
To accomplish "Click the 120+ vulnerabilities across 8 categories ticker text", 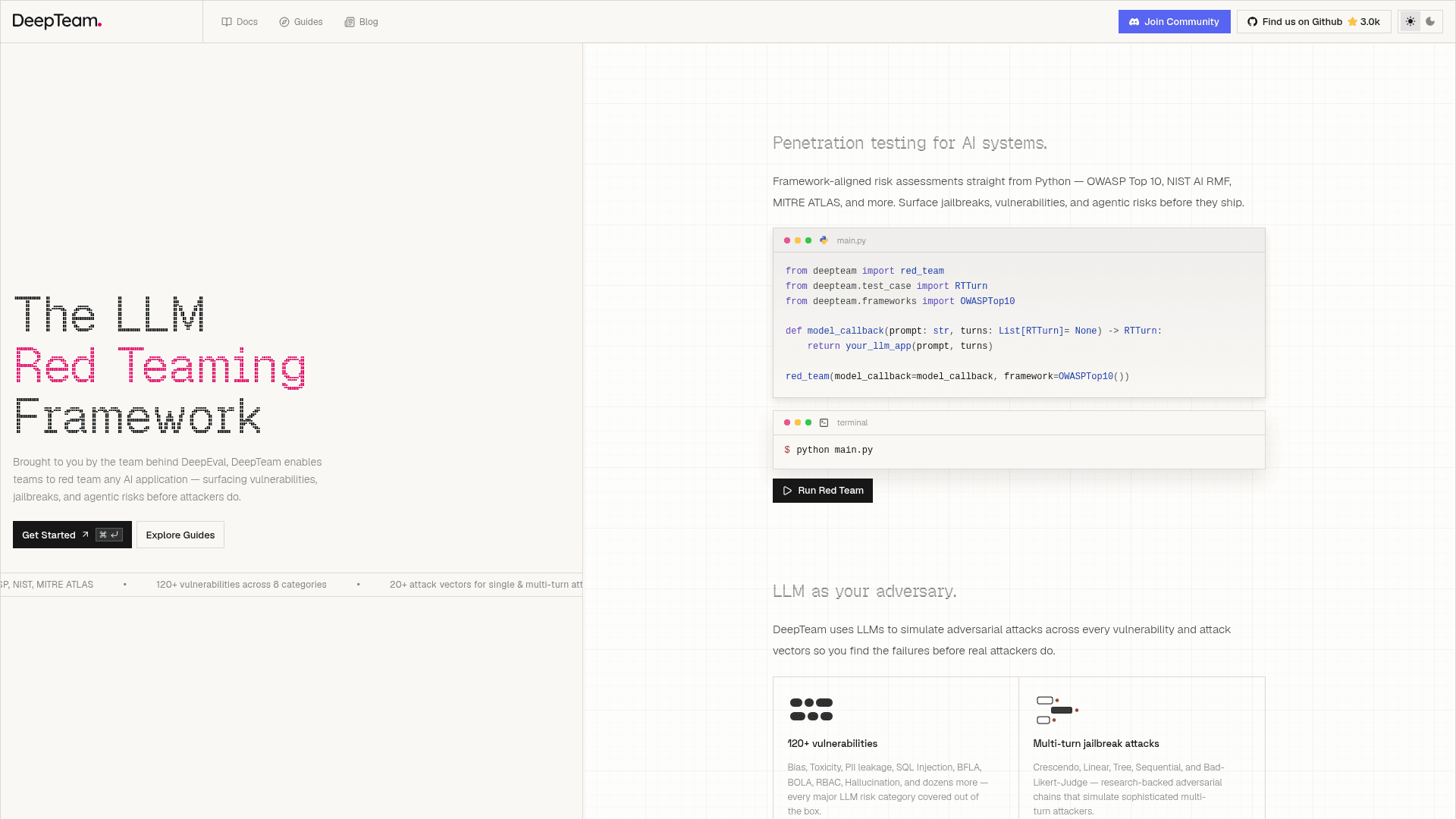I will (x=241, y=585).
